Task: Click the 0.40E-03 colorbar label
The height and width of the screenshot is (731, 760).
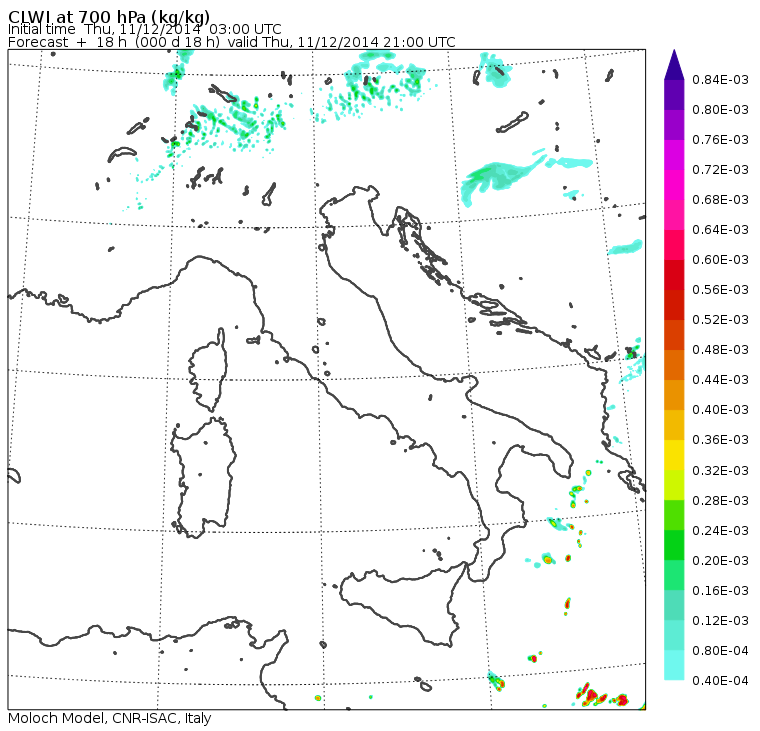Action: pyautogui.click(x=720, y=410)
